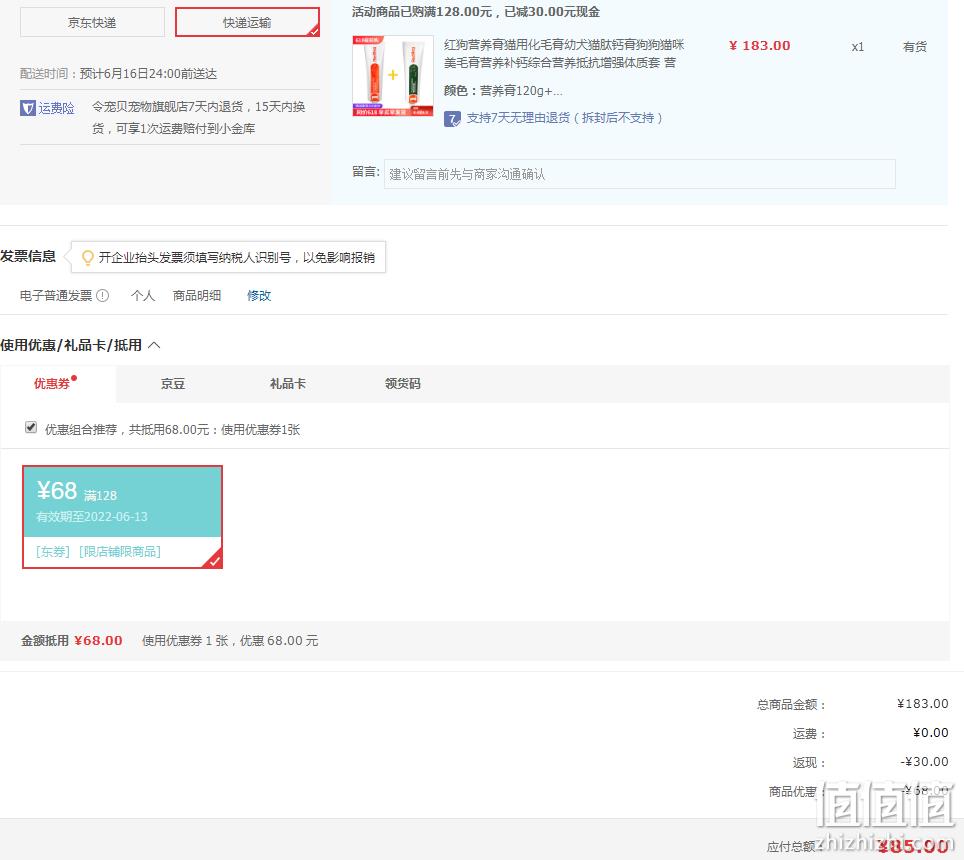The image size is (964, 860).
Task: Click 修改 to edit invoice info
Action: coord(259,296)
